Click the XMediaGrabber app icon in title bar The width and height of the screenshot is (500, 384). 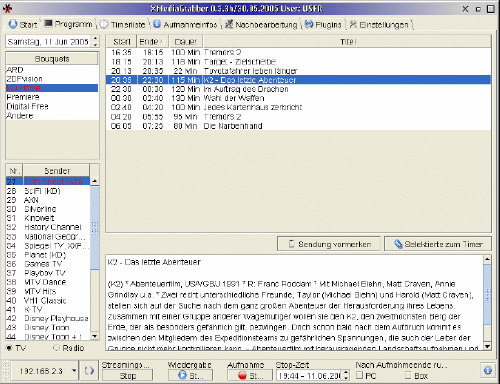click(7, 8)
